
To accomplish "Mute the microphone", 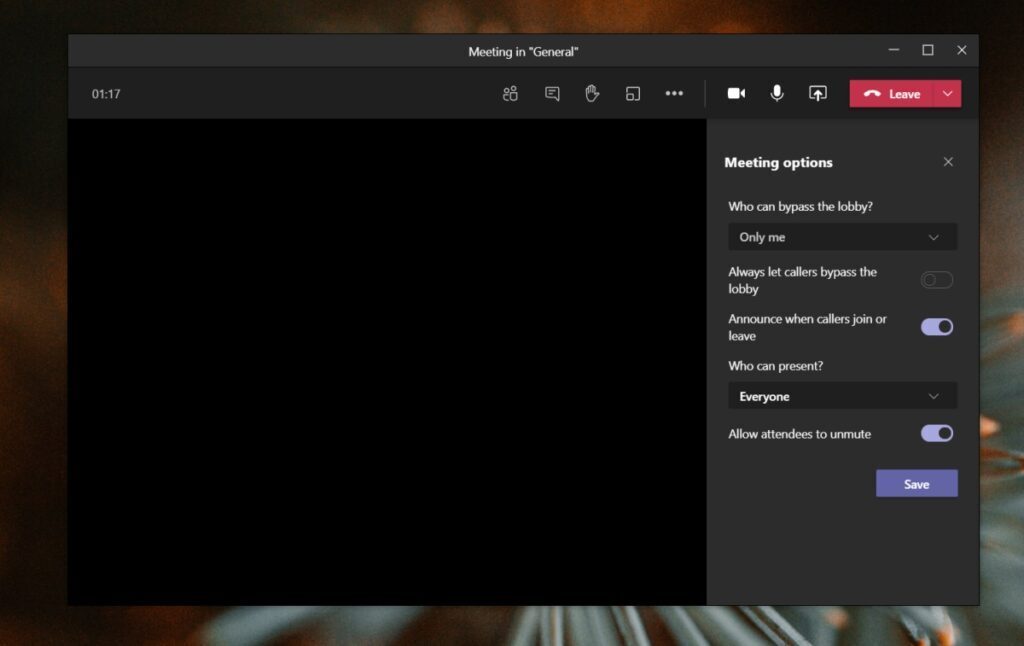I will 777,93.
